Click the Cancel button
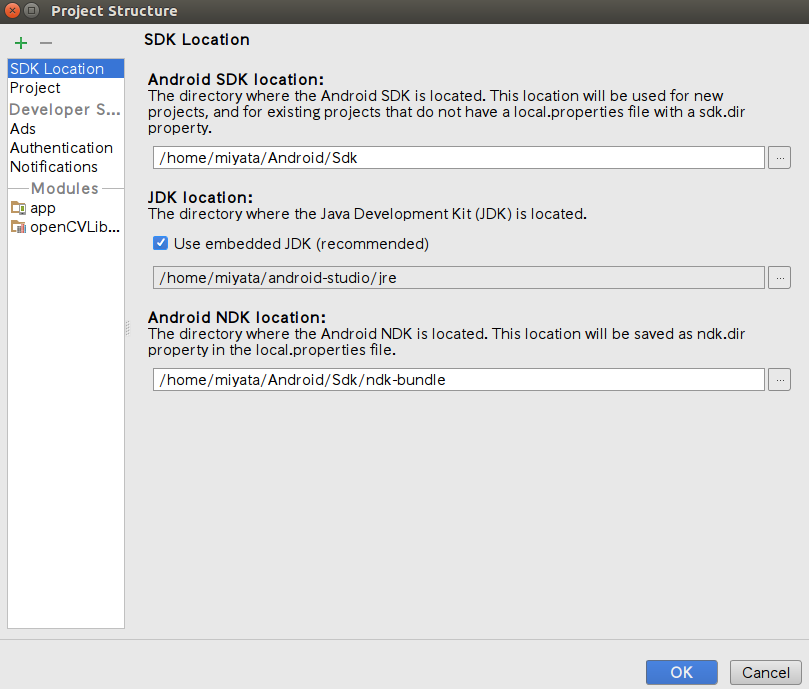The height and width of the screenshot is (689, 809). (766, 672)
